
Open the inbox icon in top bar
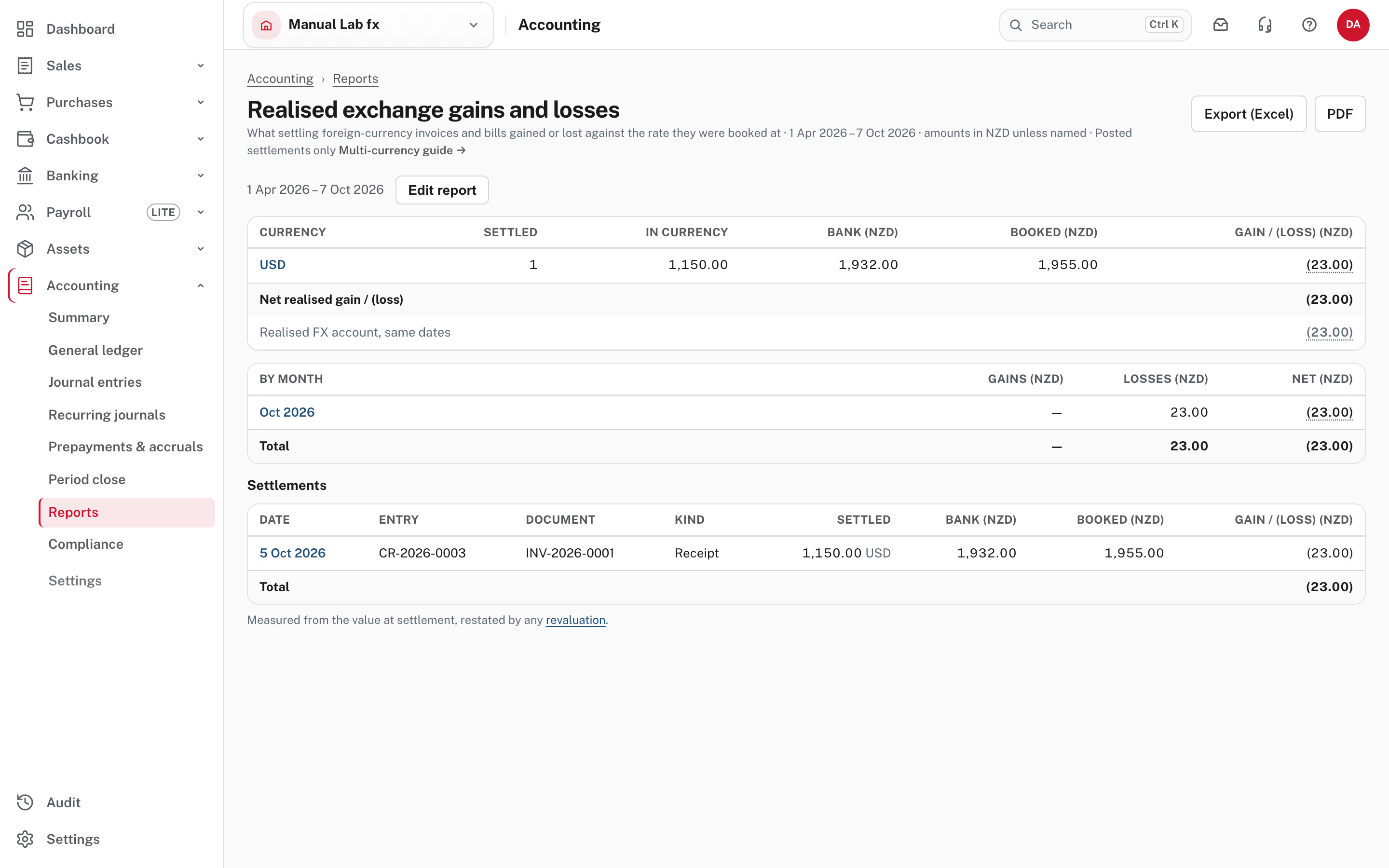(1221, 25)
